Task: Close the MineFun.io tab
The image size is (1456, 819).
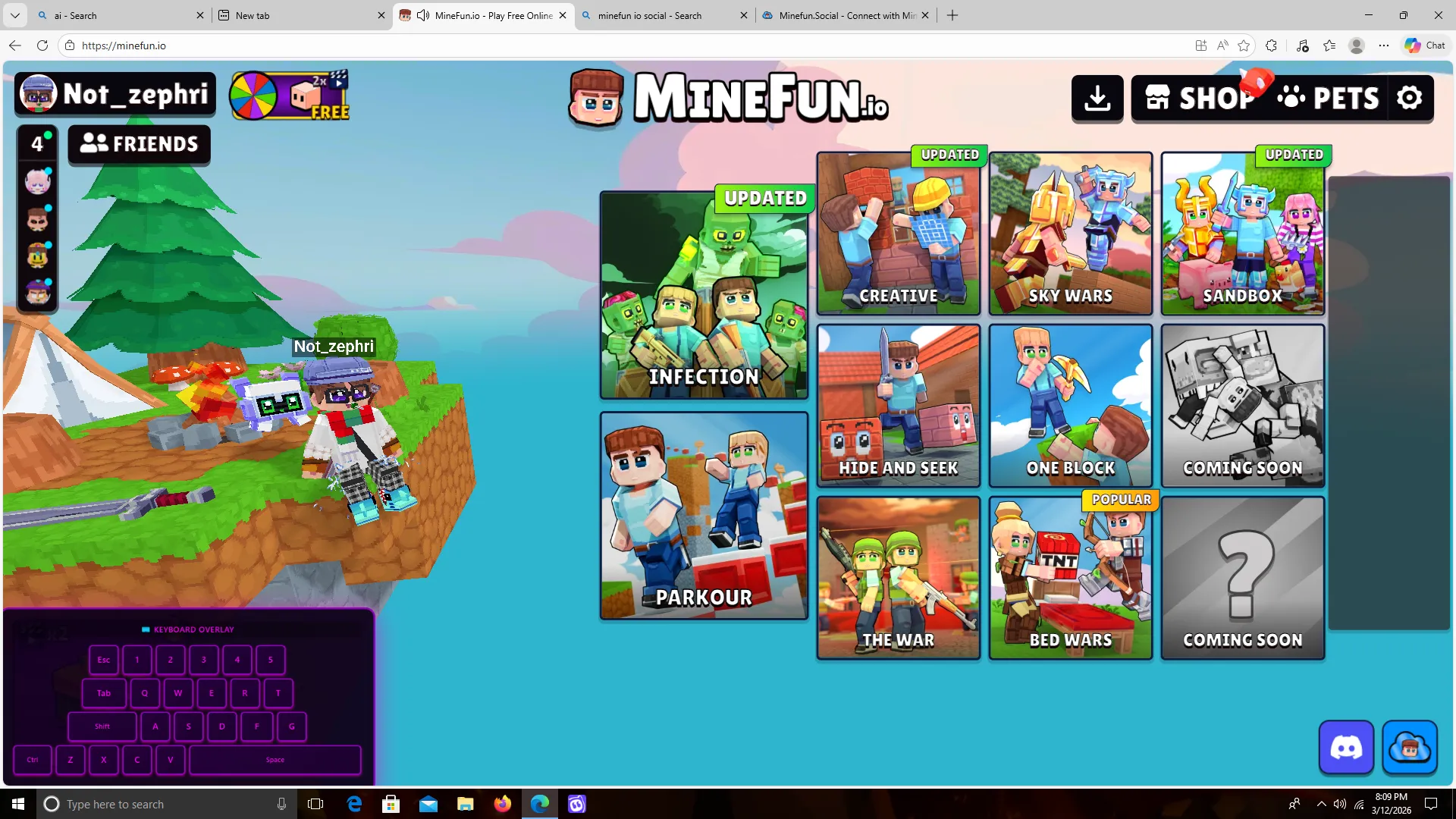Action: 563,15
